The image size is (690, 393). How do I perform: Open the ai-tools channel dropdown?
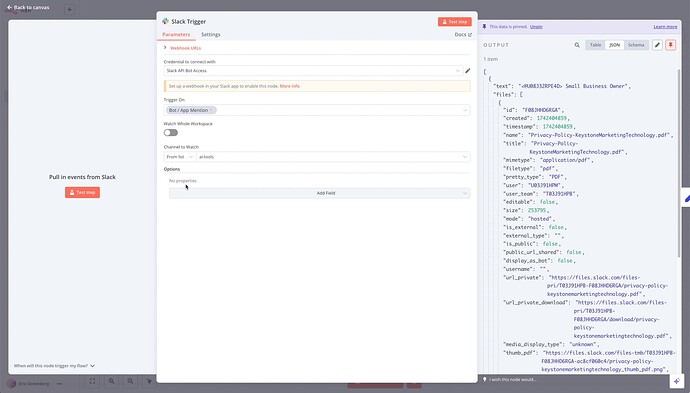(333, 157)
